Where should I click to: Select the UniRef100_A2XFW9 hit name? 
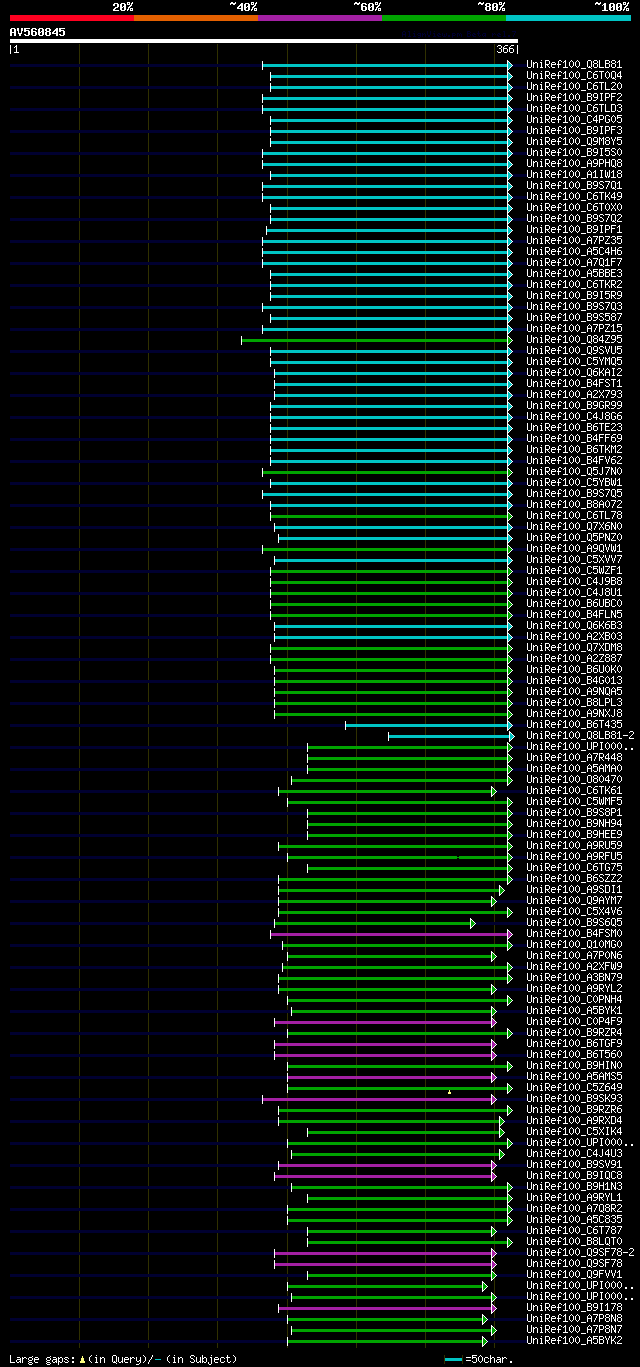pos(574,967)
